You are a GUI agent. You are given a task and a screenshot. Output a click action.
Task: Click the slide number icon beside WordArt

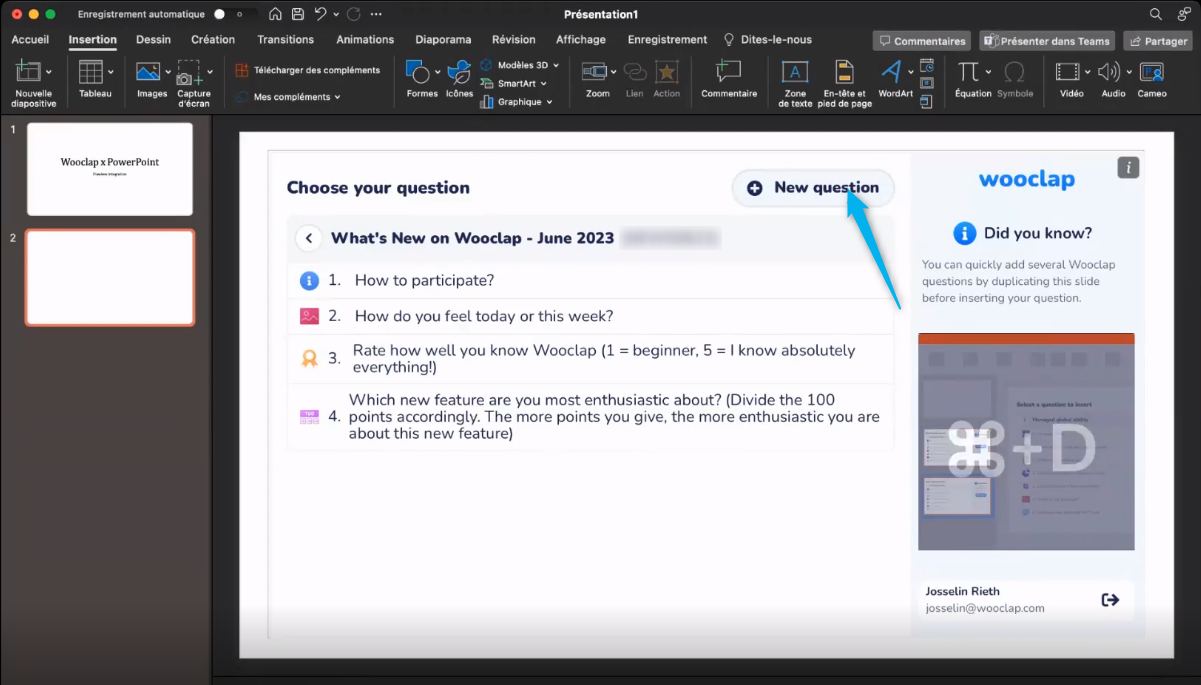tap(926, 83)
